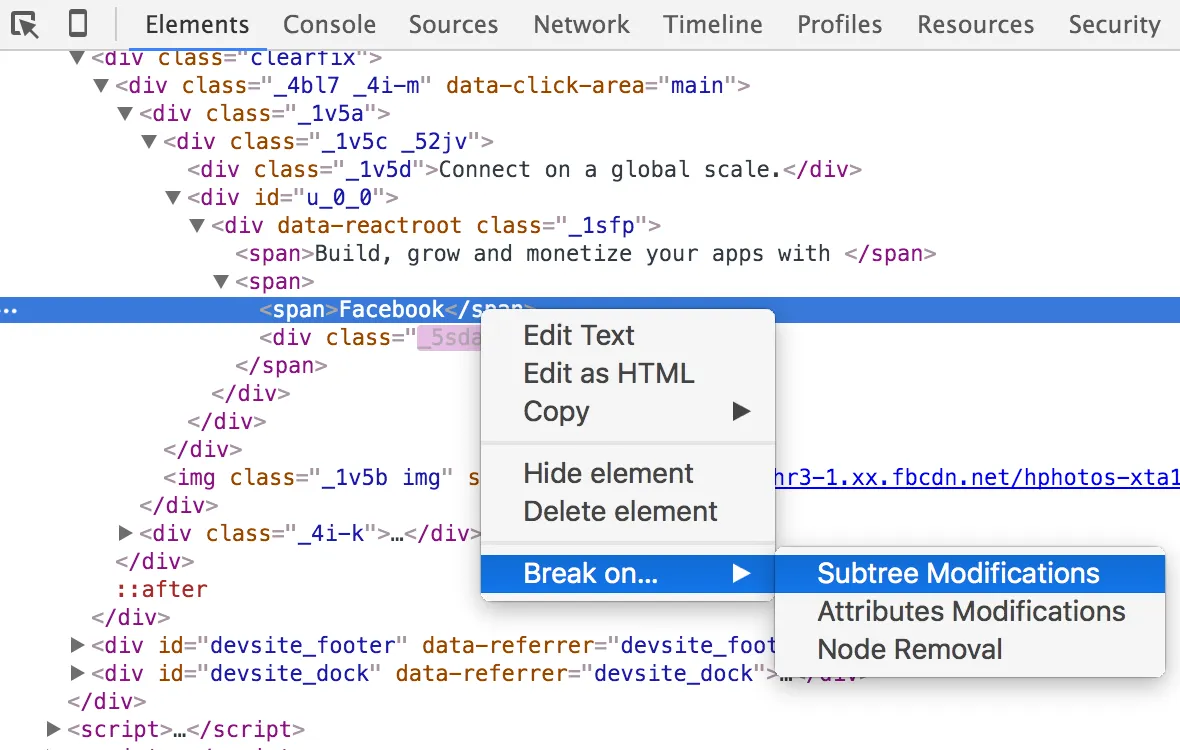The image size is (1180, 750).
Task: Expand the collapsed script node
Action: [x=54, y=729]
